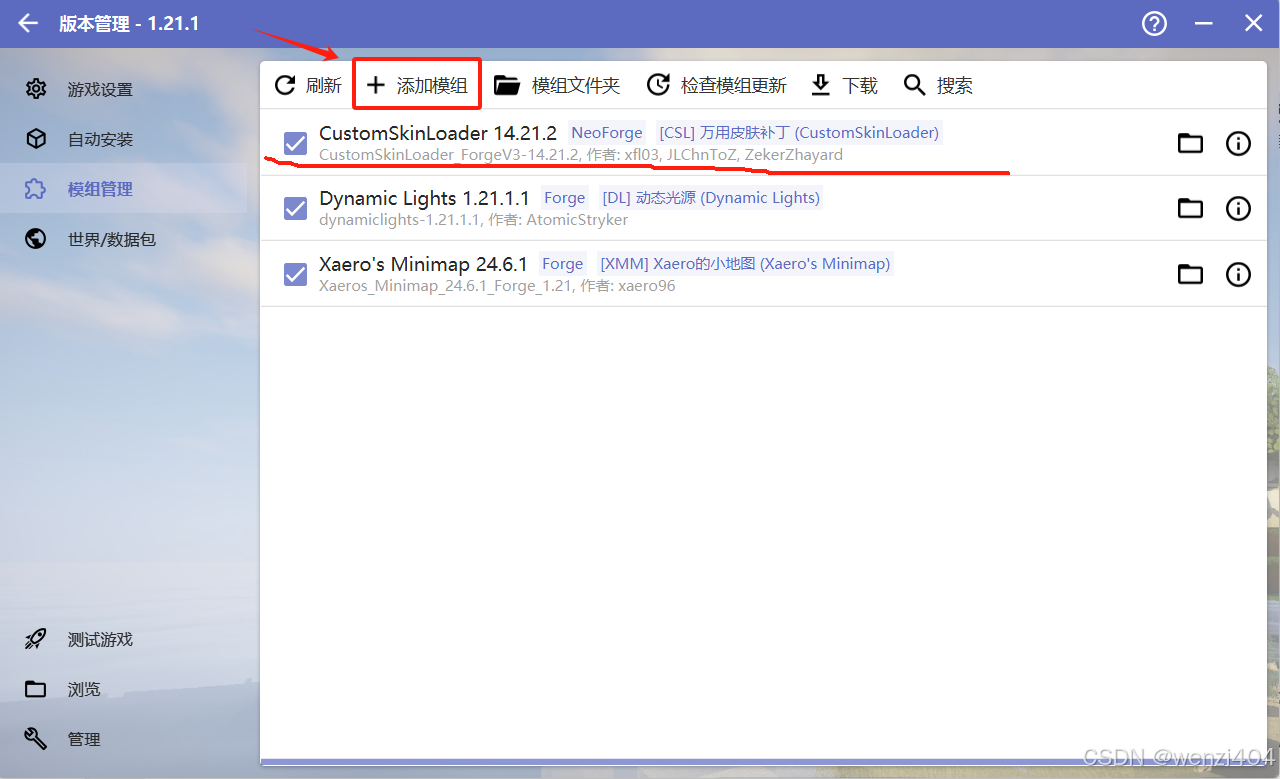Open 游戏设置 in the sidebar
Viewport: 1280px width, 779px height.
click(x=123, y=89)
